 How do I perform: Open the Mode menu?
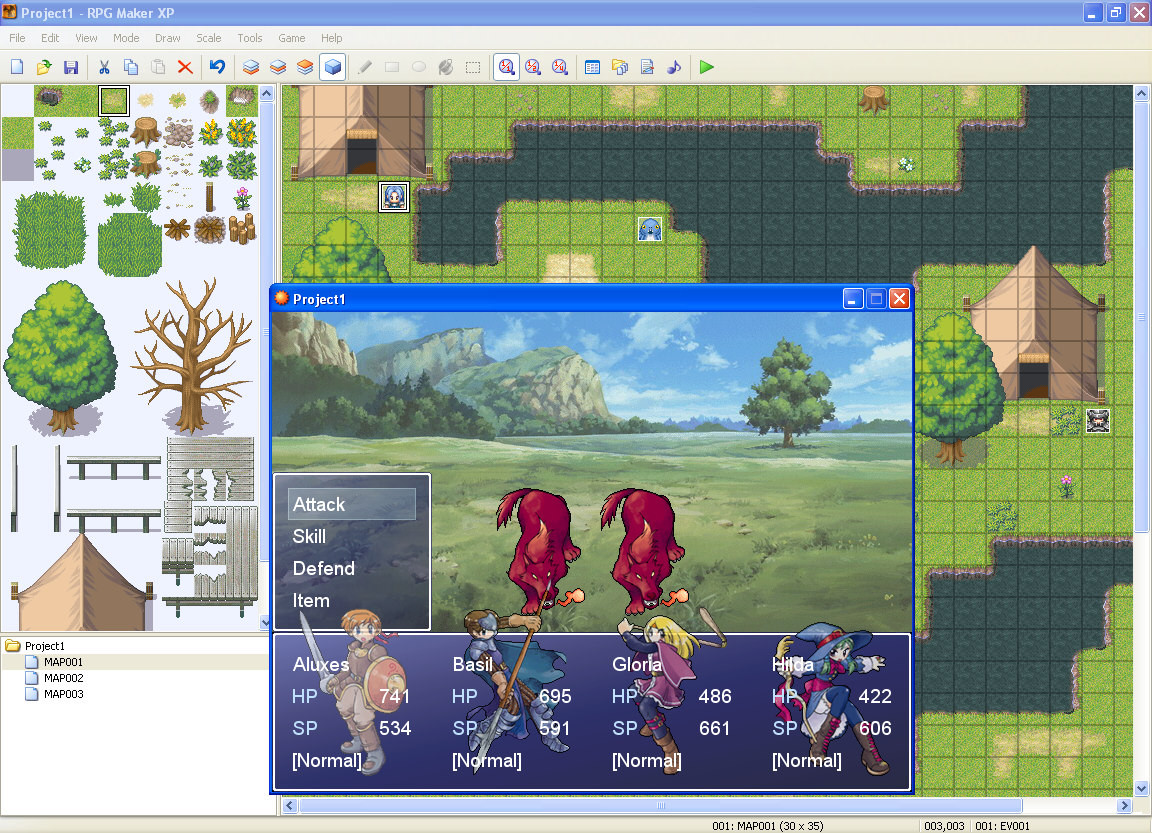(126, 38)
